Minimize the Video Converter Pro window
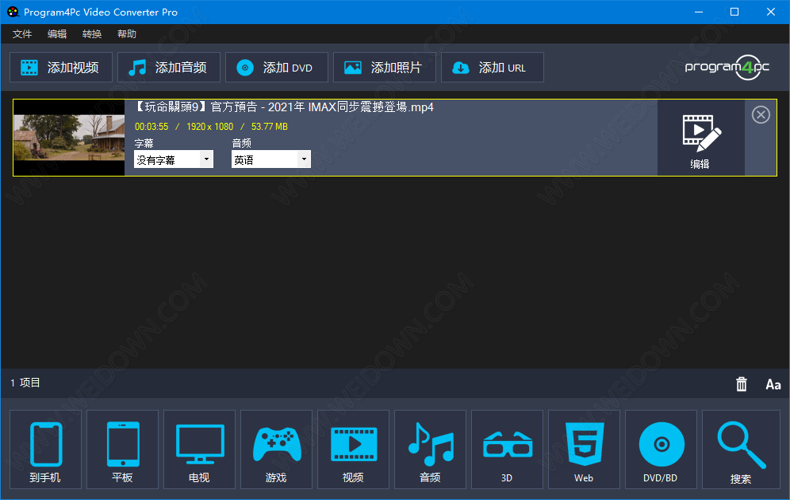Viewport: 790px width, 500px height. 698,12
